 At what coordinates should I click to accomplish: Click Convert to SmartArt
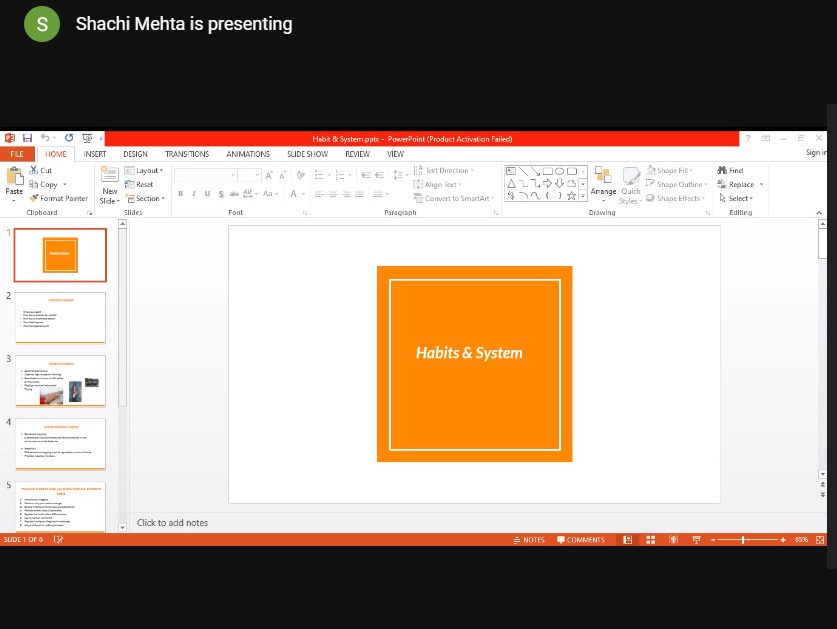click(454, 198)
